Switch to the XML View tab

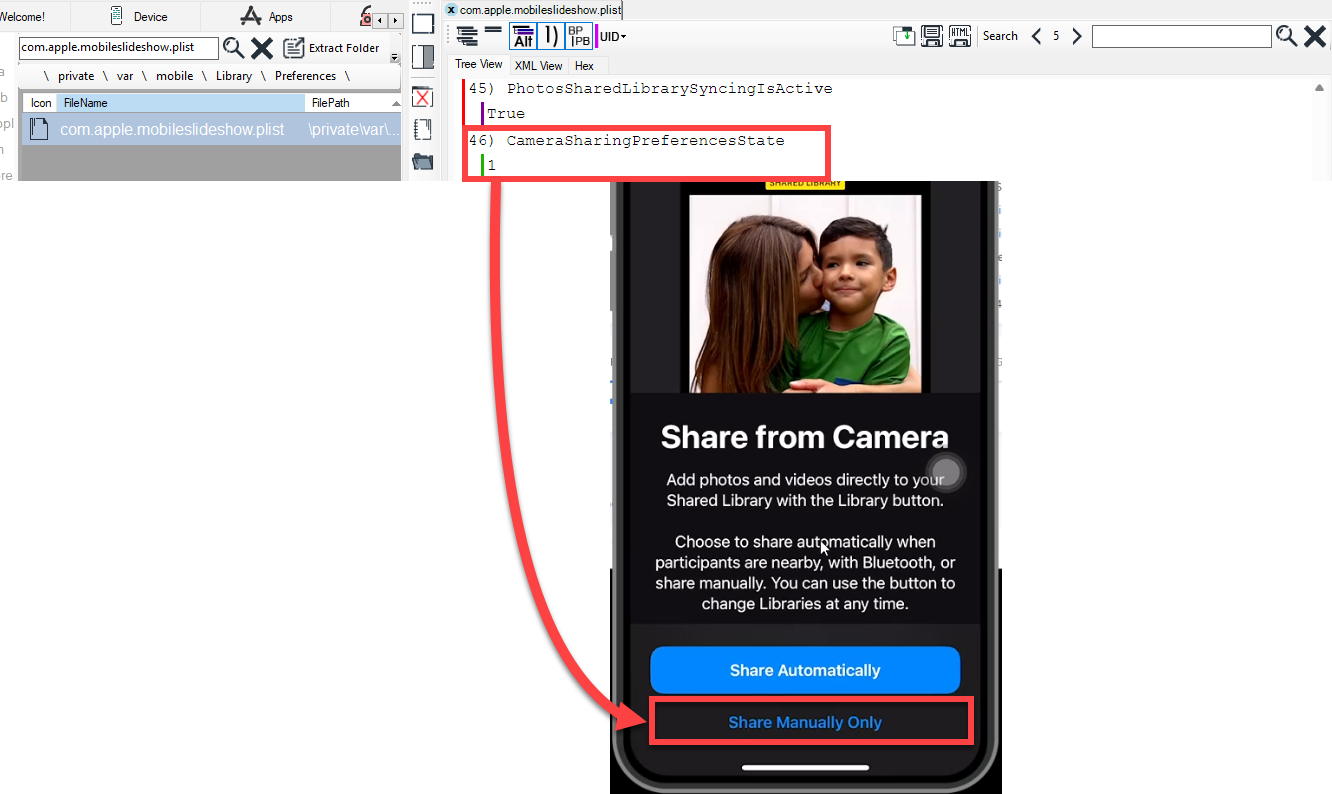point(538,66)
